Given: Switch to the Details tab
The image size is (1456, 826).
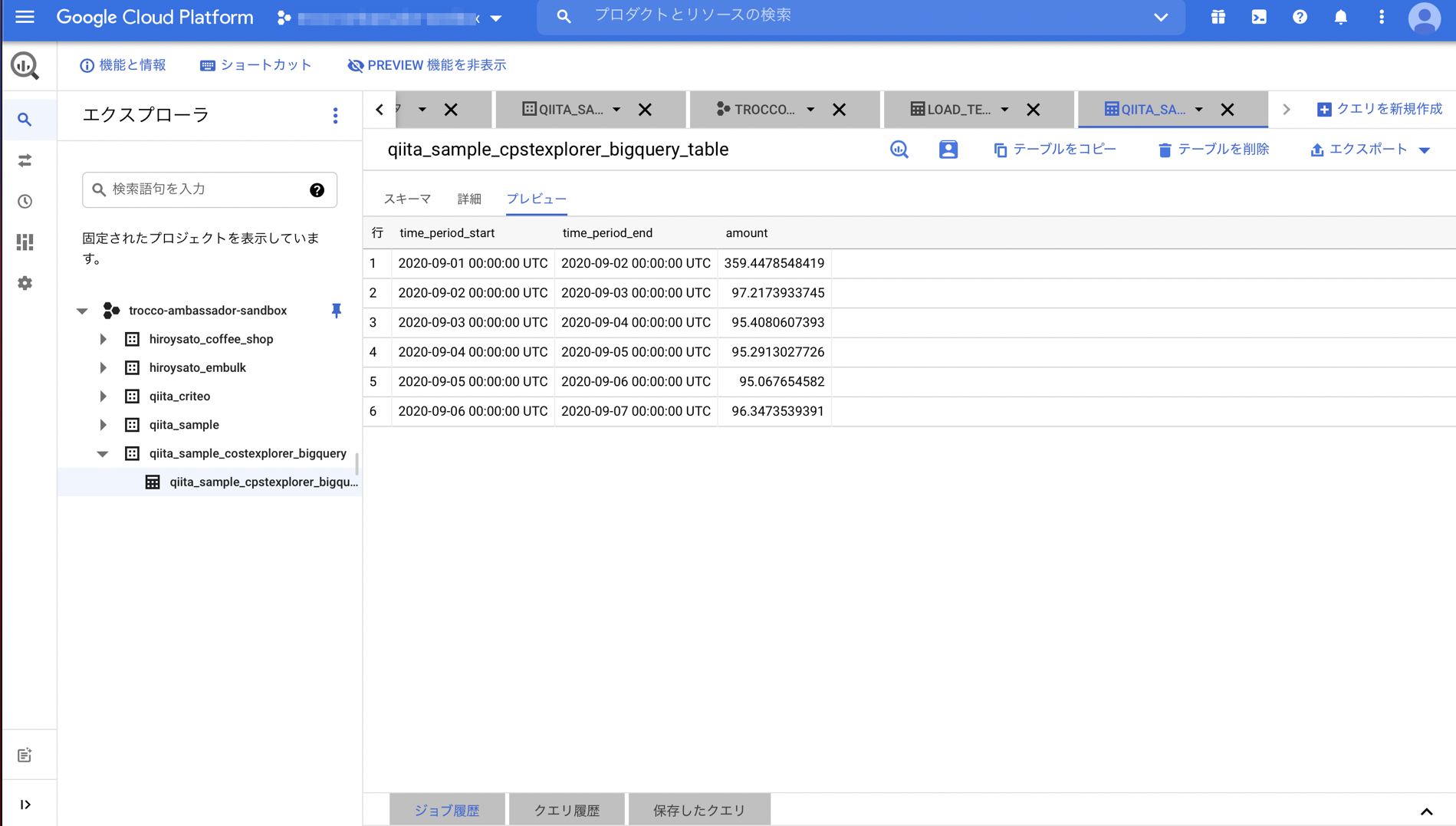Looking at the screenshot, I should 469,199.
